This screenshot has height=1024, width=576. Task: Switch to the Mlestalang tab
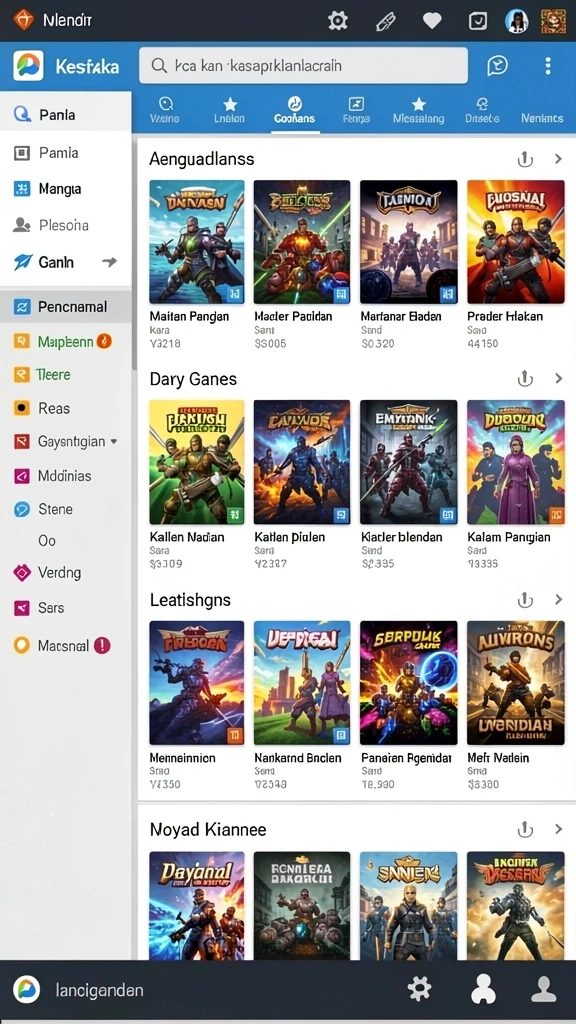(x=419, y=110)
